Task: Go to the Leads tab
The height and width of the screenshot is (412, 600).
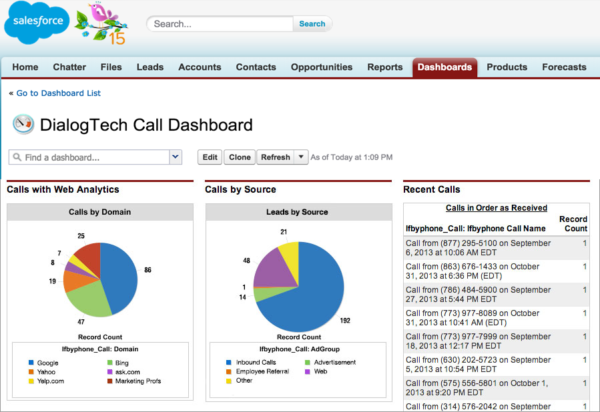Action: tap(150, 67)
